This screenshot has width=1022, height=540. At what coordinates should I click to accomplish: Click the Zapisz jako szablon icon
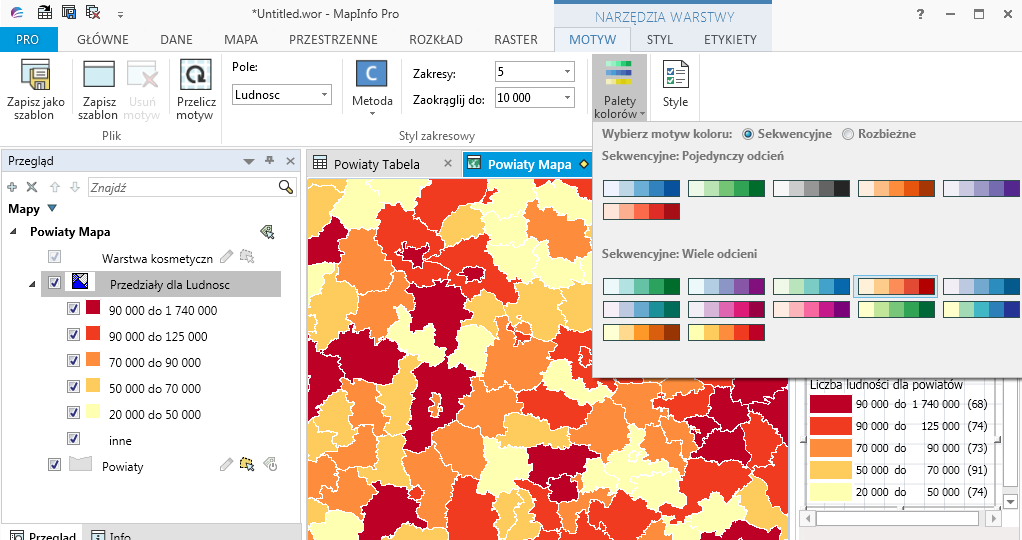coord(35,74)
